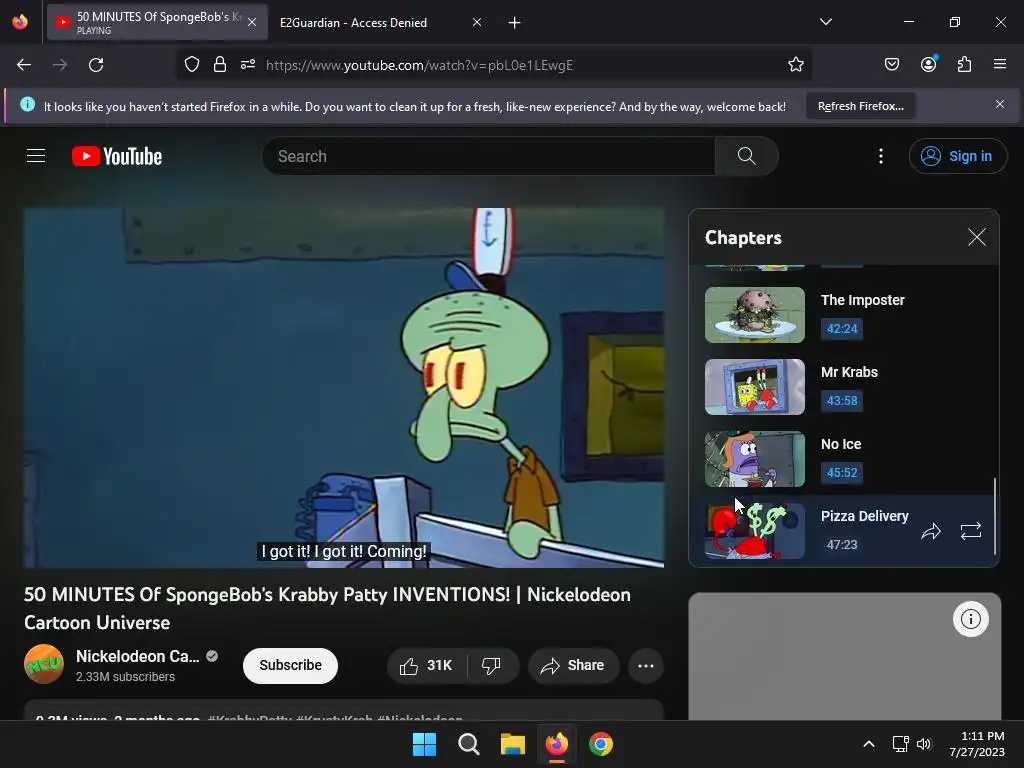Expand the list all tabs dropdown
Viewport: 1024px width, 768px height.
[x=825, y=22]
